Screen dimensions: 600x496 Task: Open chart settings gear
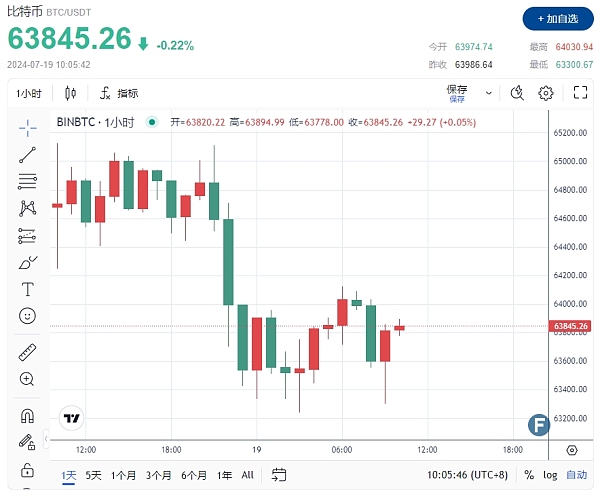click(546, 93)
